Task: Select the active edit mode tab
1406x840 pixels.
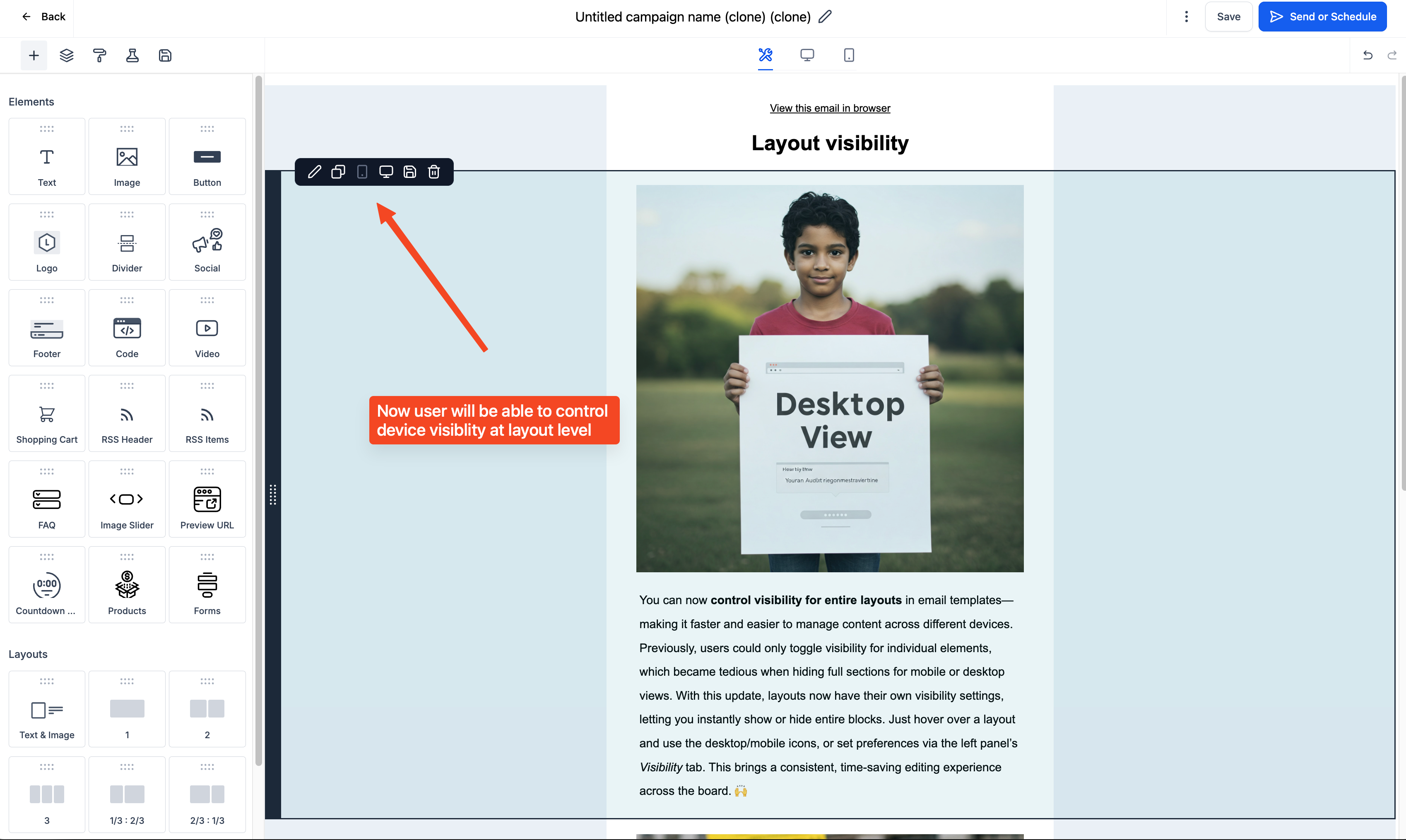Action: [x=766, y=55]
